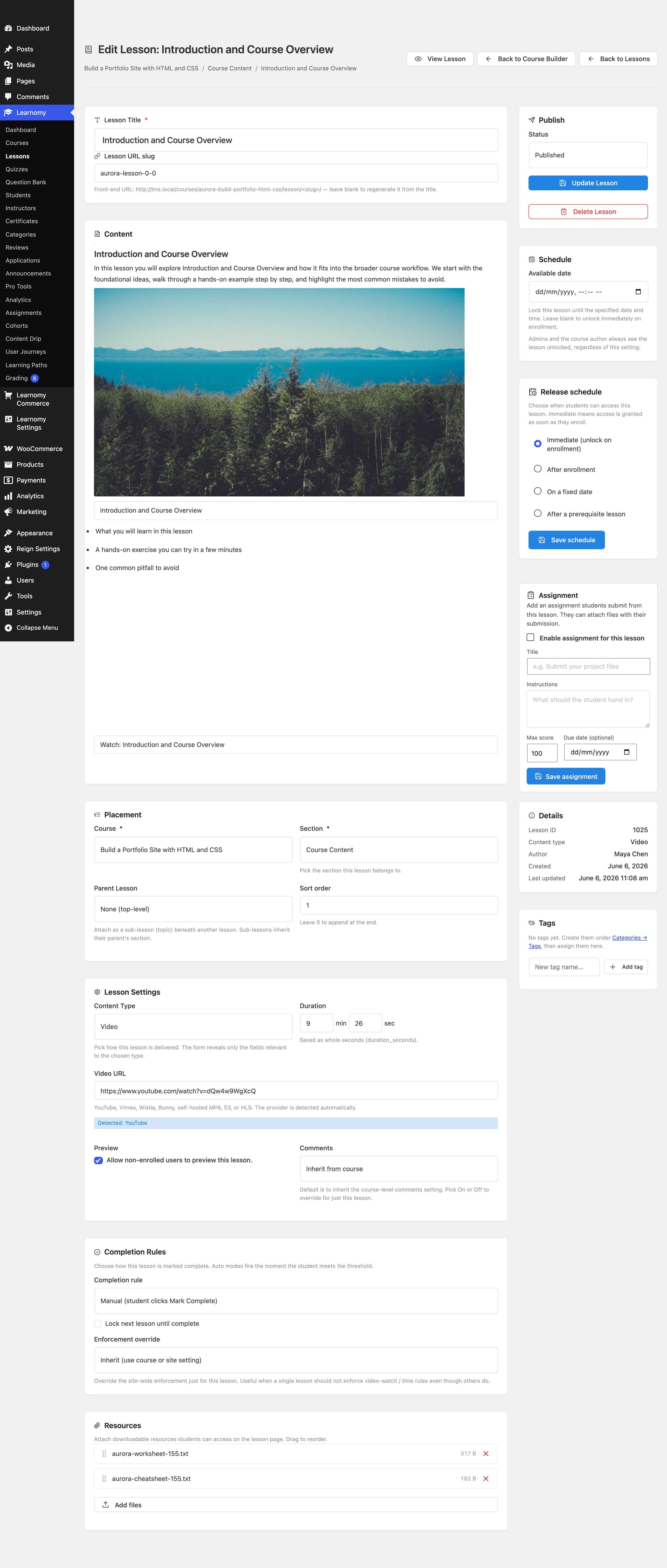The image size is (667, 1568).
Task: Click the eye icon on View Lesson
Action: [418, 59]
